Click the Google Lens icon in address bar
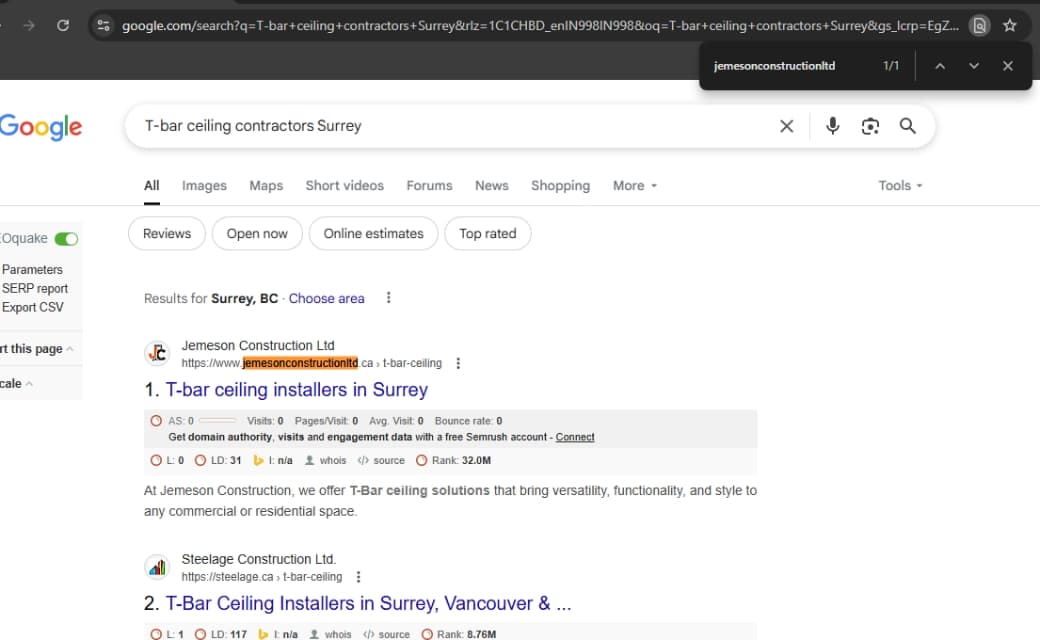The width and height of the screenshot is (1040, 640). click(x=979, y=26)
